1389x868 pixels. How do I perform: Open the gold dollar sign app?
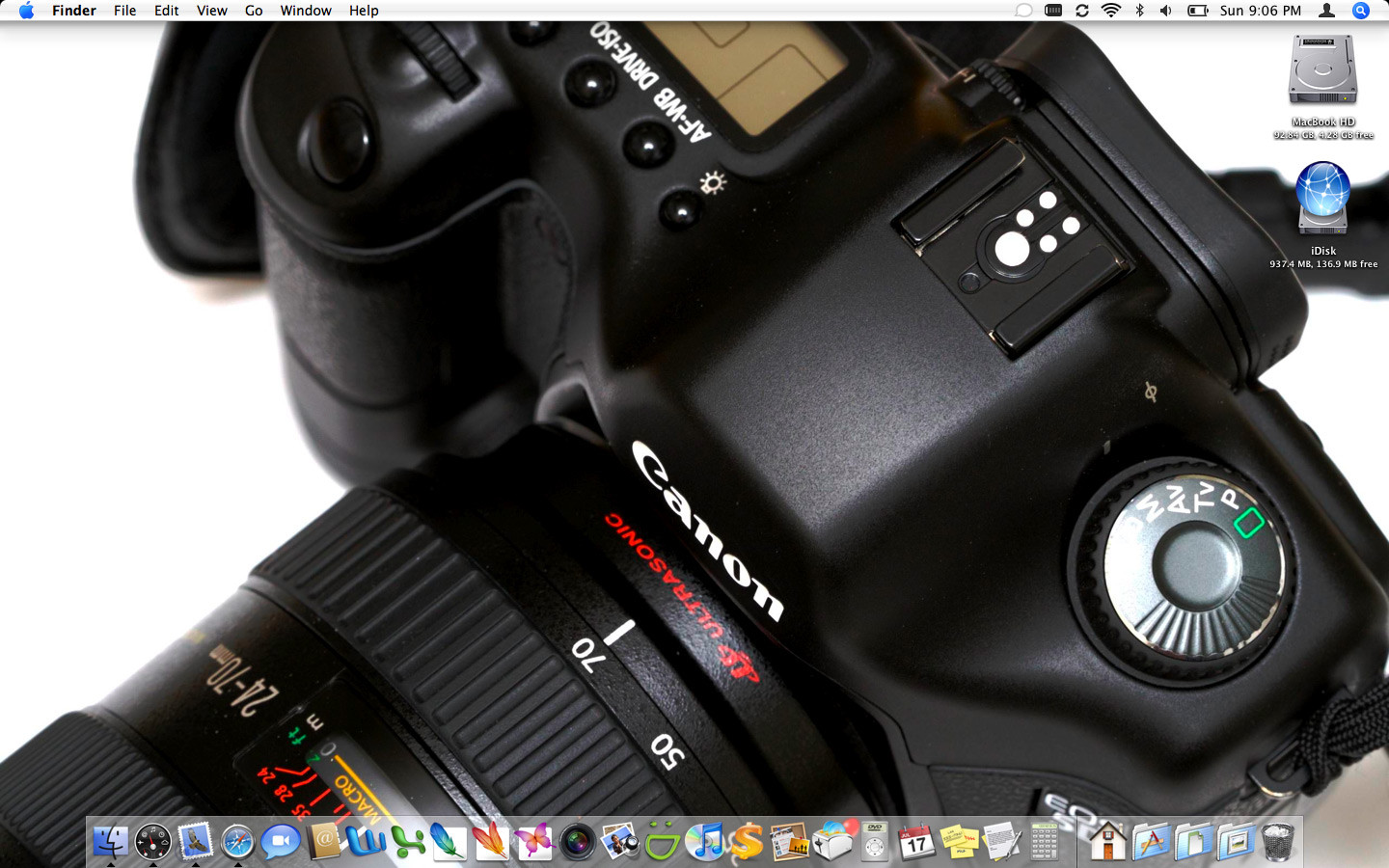[747, 842]
